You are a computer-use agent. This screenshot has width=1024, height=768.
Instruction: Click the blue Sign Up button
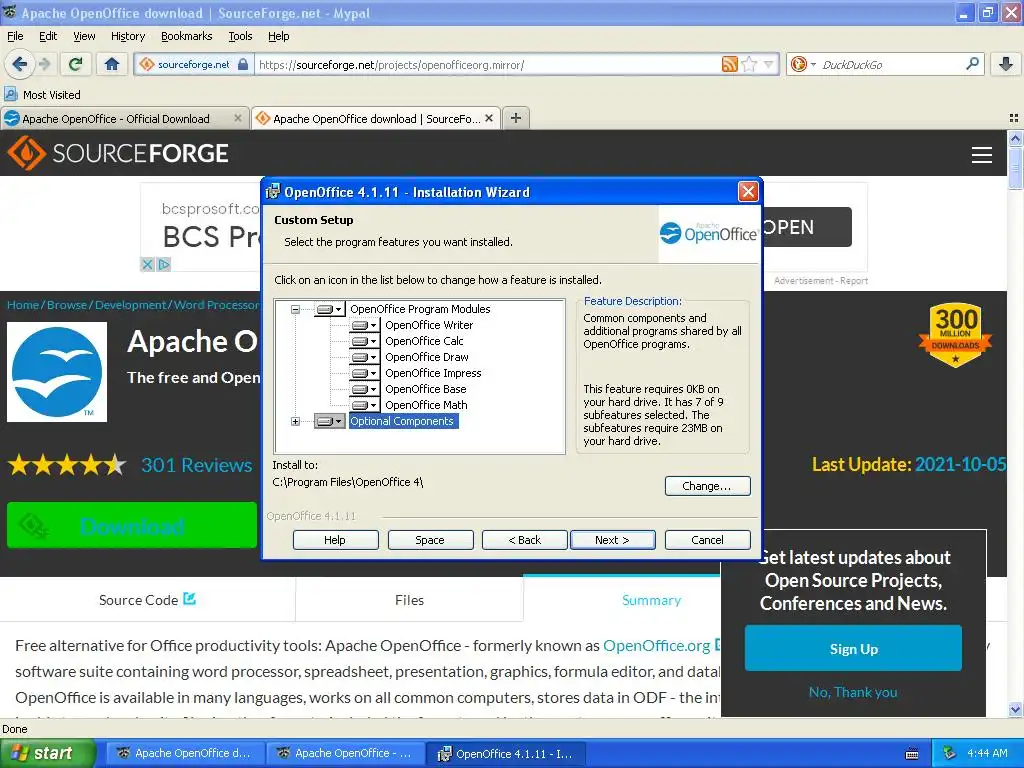point(853,648)
